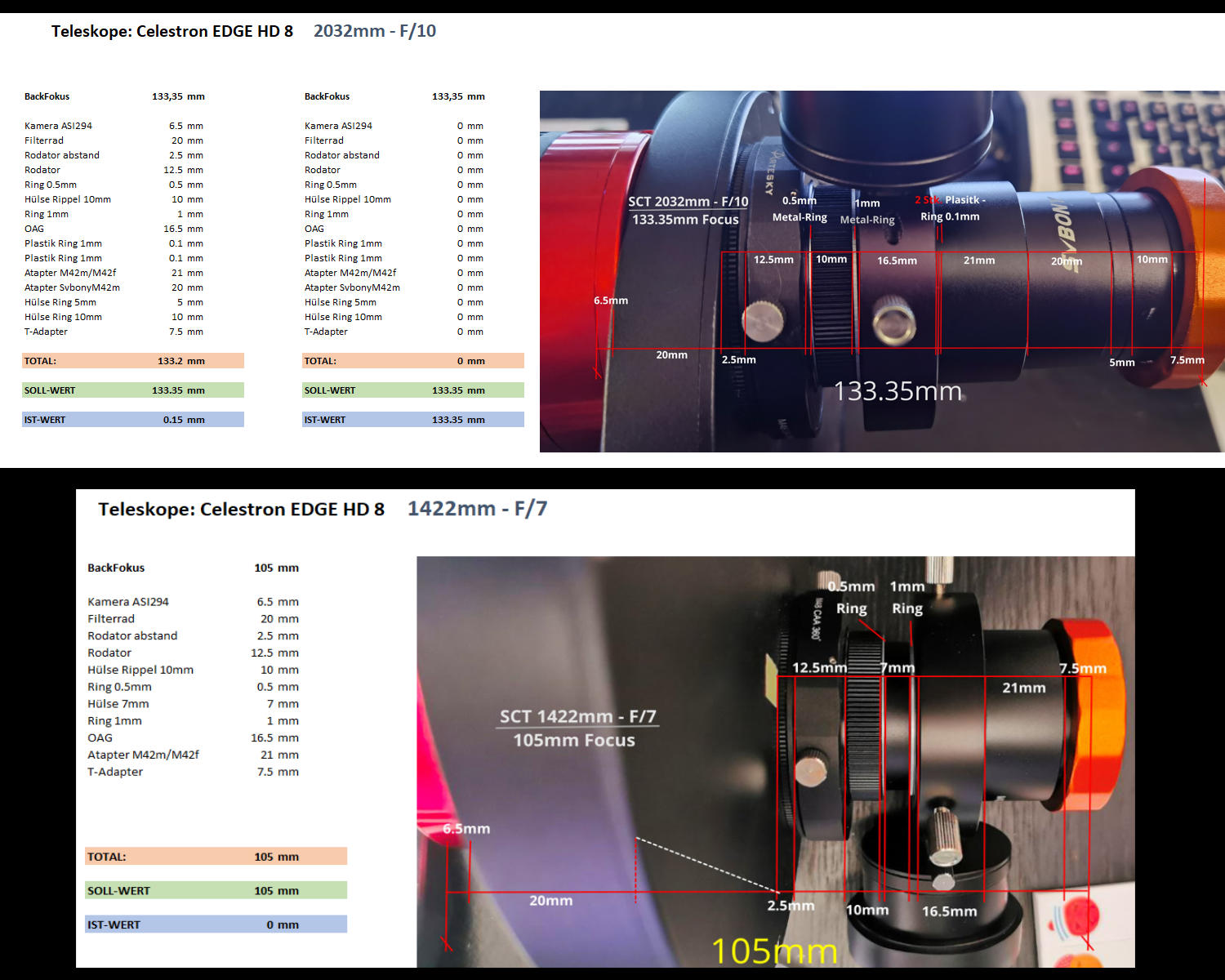Select "Atapter M42m/M42f" in the F/7 table
Screen dimensions: 1225x980
(x=143, y=755)
